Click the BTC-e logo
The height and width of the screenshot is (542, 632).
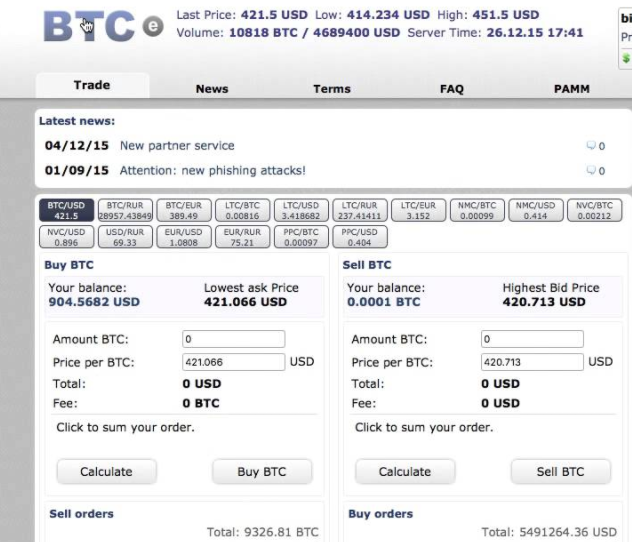pyautogui.click(x=103, y=28)
